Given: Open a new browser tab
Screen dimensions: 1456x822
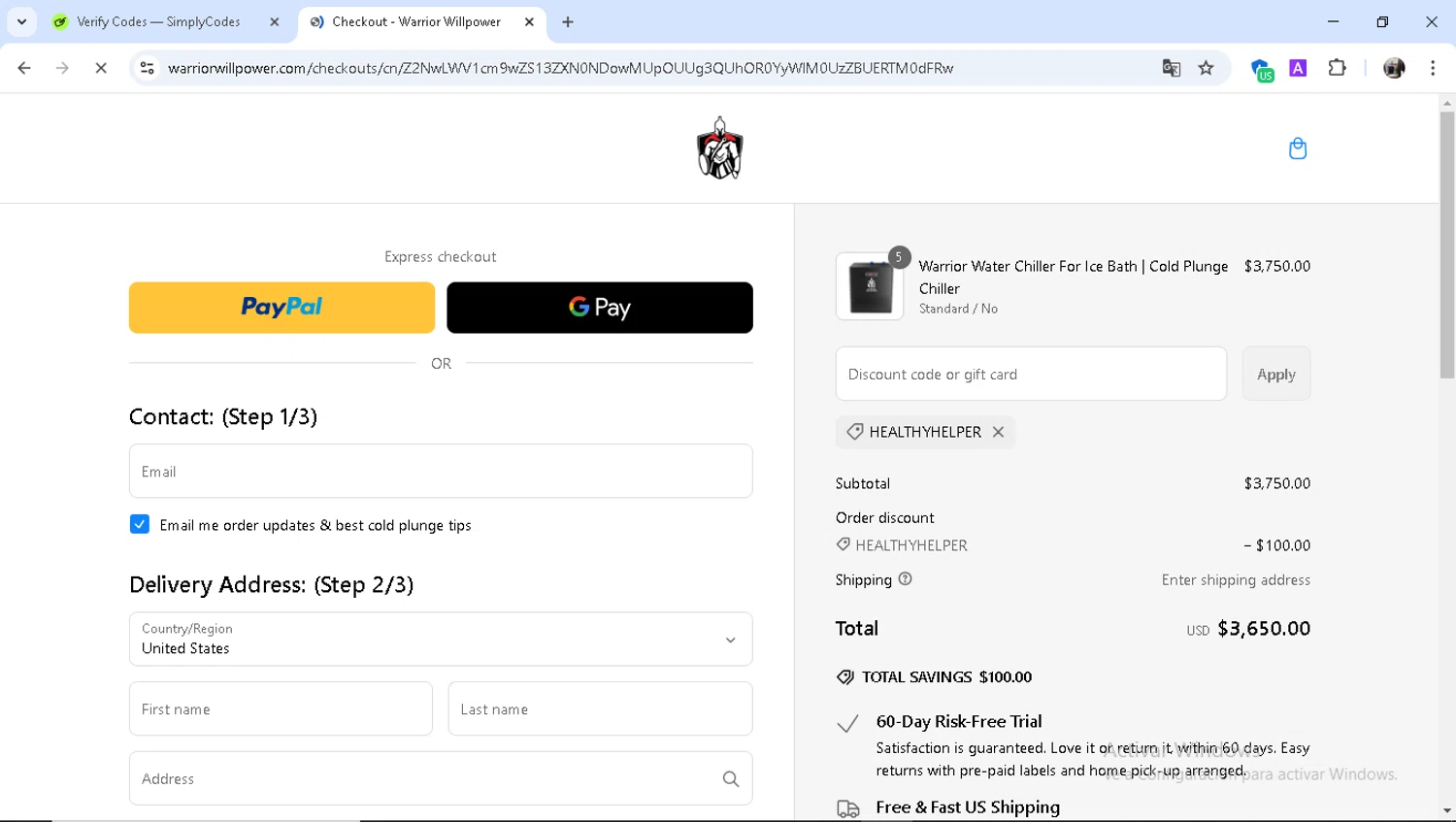Looking at the screenshot, I should pos(568,21).
